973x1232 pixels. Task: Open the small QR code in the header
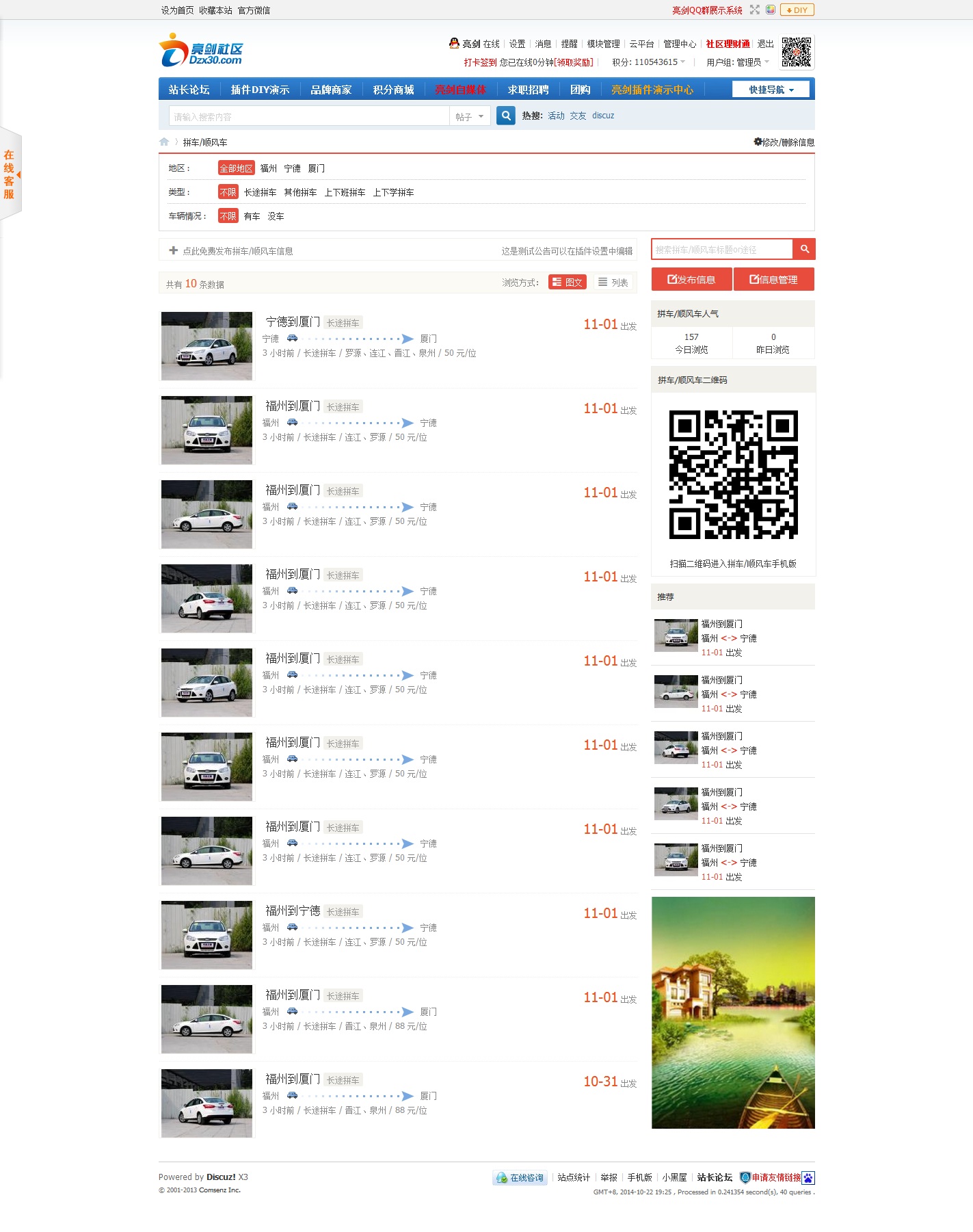[797, 52]
